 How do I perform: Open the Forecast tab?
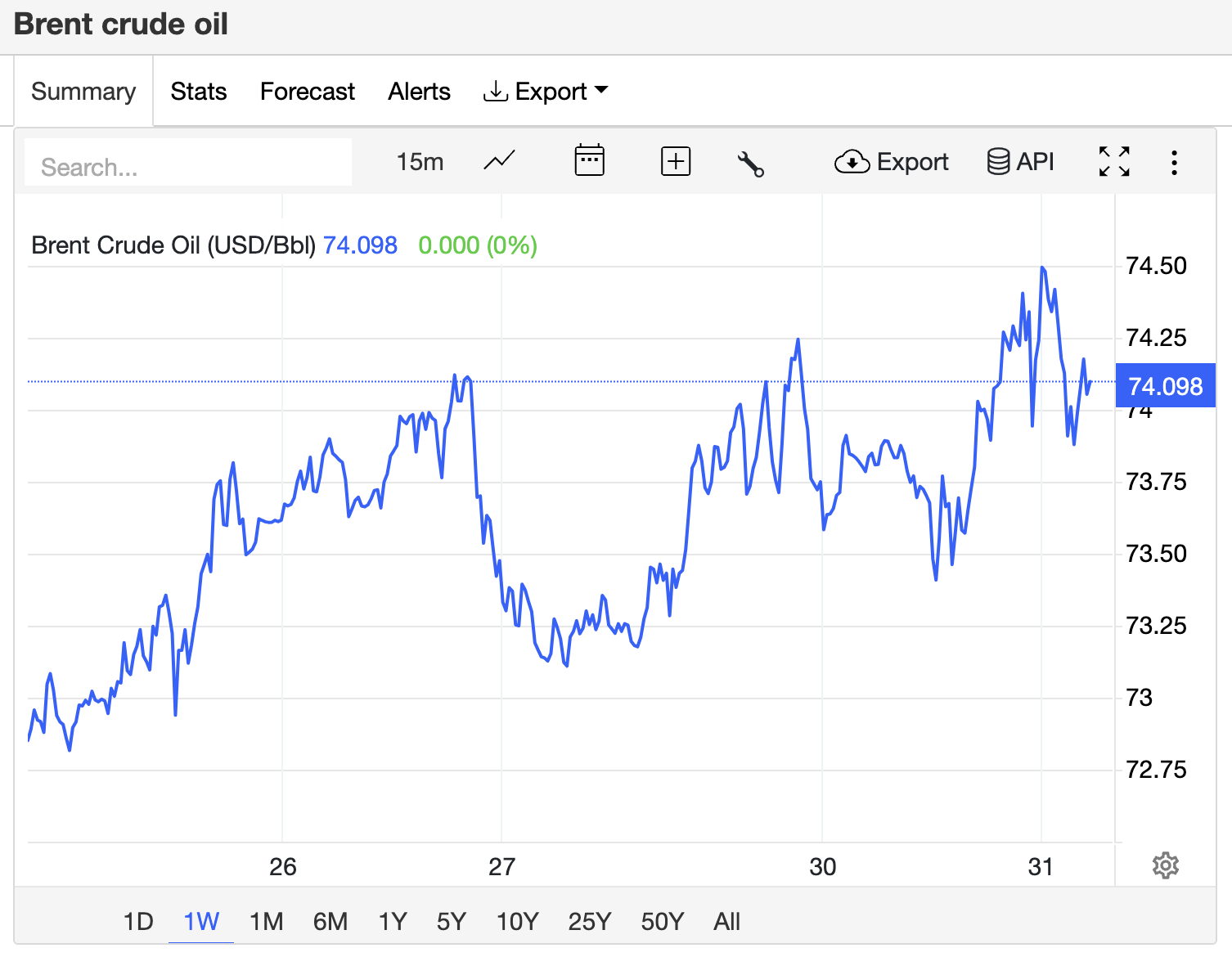308,92
